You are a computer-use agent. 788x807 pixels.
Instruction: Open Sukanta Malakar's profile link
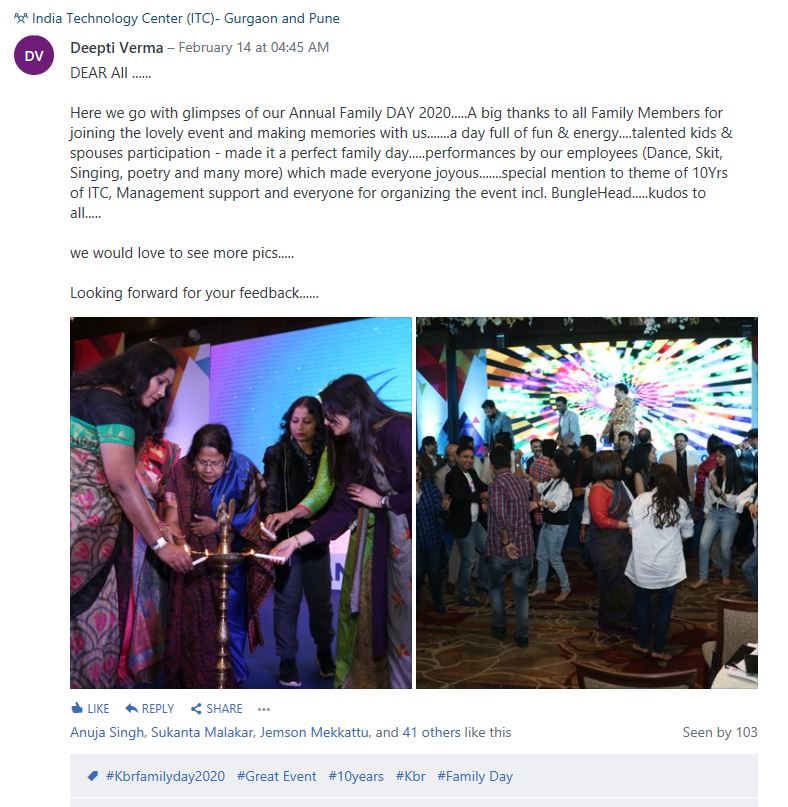(x=202, y=732)
